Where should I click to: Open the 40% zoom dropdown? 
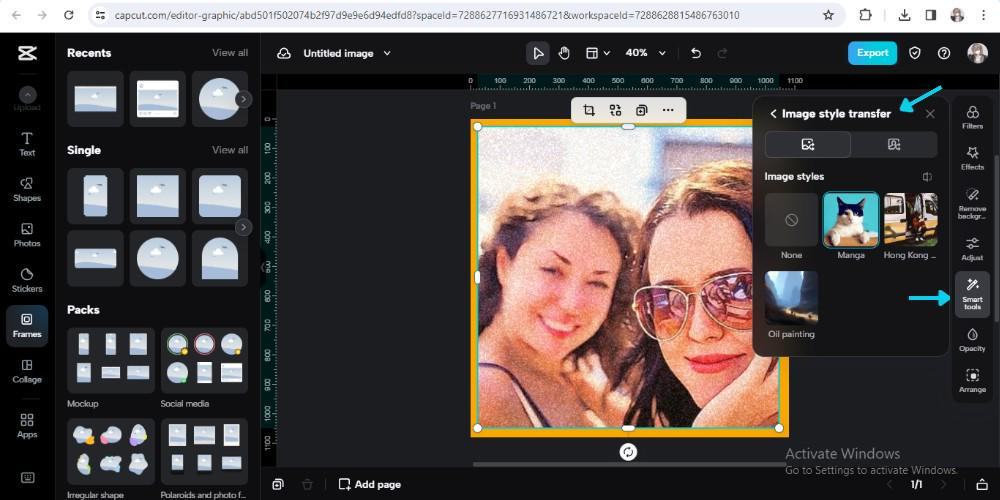pyautogui.click(x=645, y=54)
